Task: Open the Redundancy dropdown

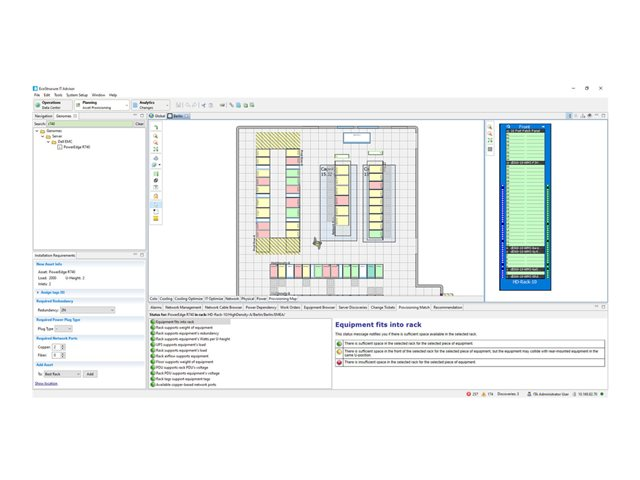Action: click(83, 310)
